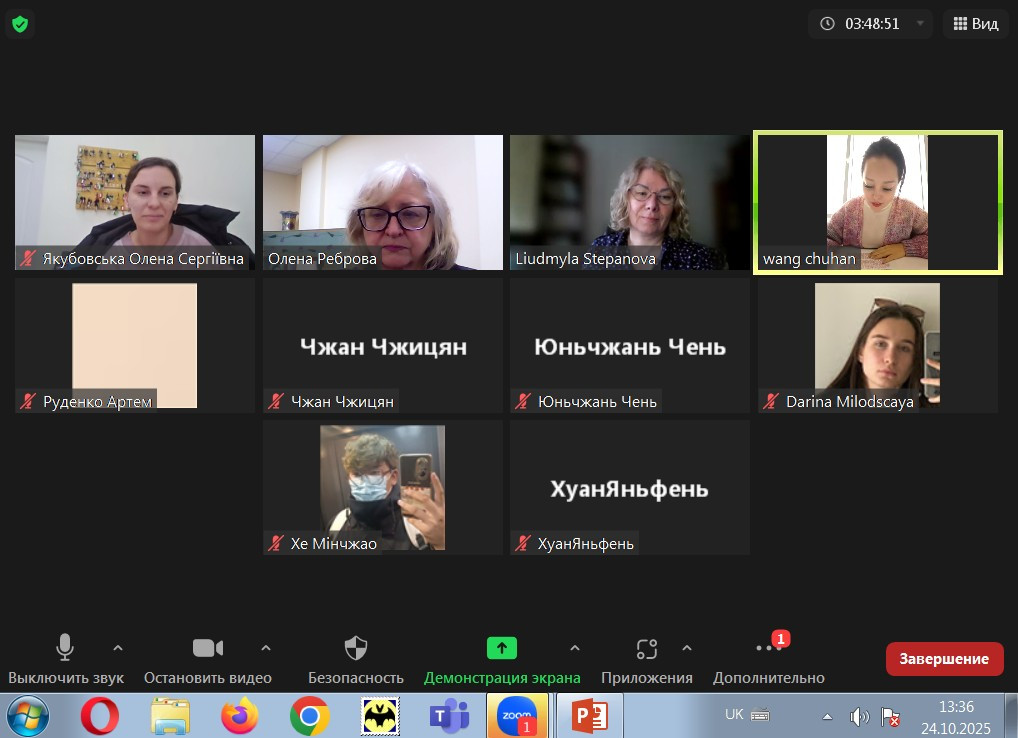Open Microsoft Teams from taskbar
The width and height of the screenshot is (1018, 738).
(x=449, y=716)
